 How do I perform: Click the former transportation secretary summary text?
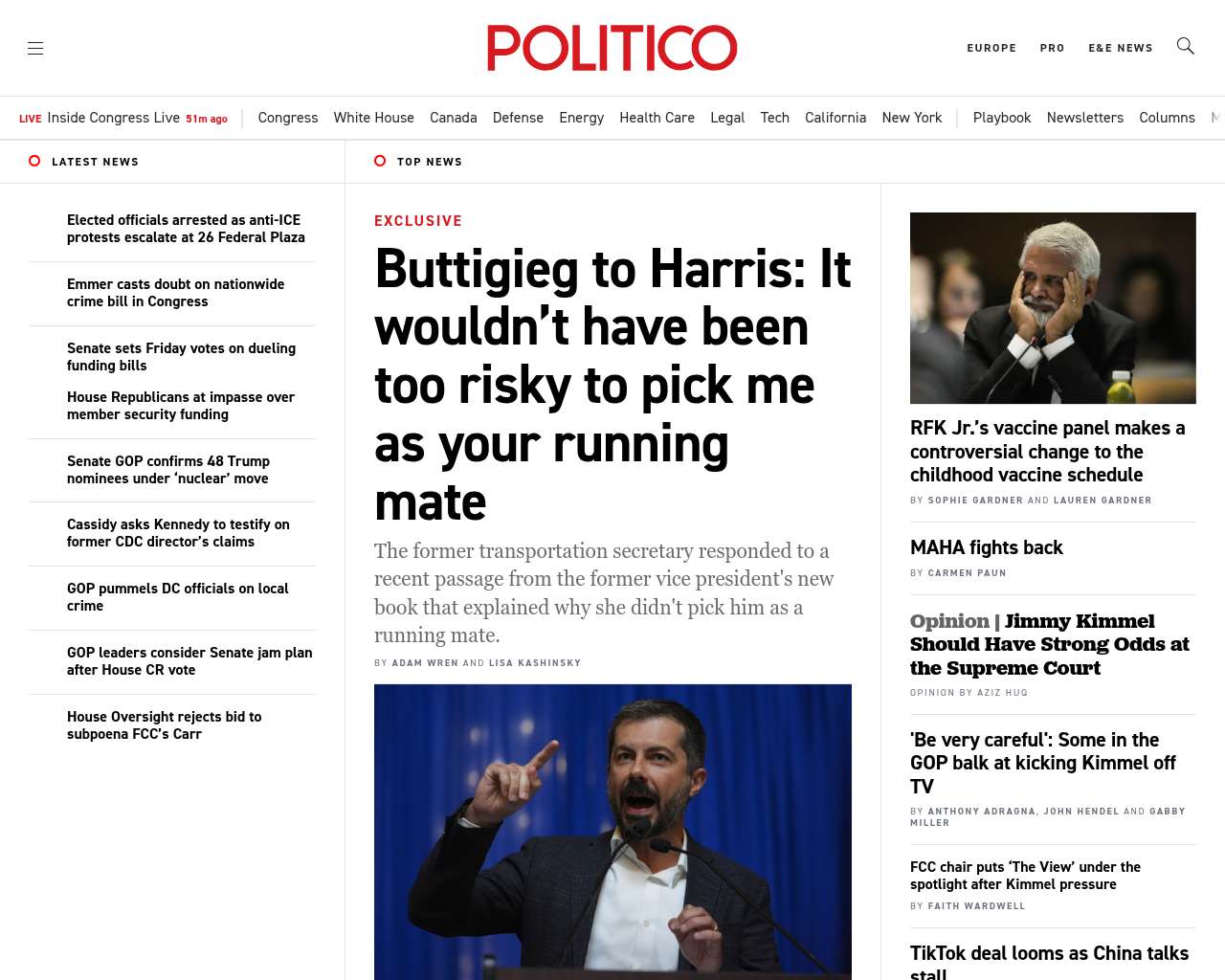coord(604,593)
